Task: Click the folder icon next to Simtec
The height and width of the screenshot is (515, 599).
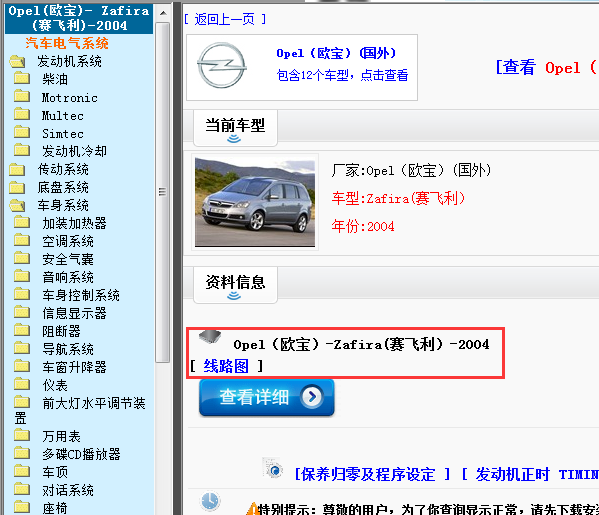Action: pos(22,132)
